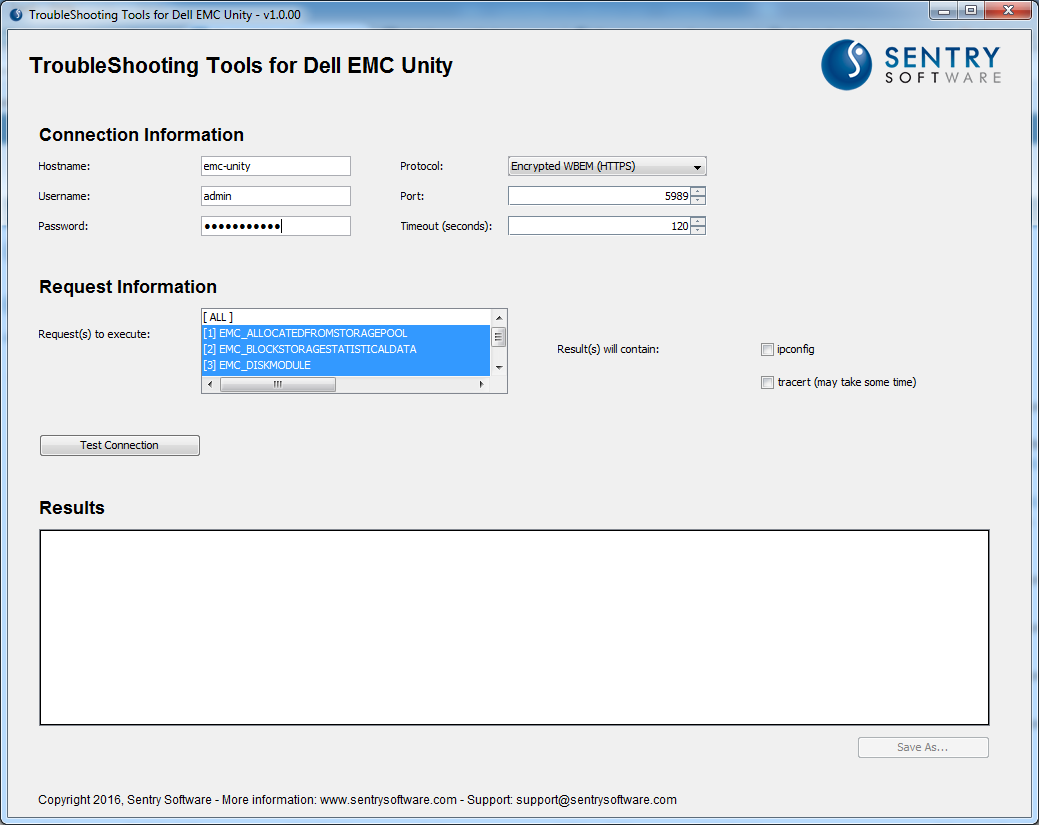Viewport: 1039px width, 825px height.
Task: Click the app icon in title bar
Action: pos(16,15)
